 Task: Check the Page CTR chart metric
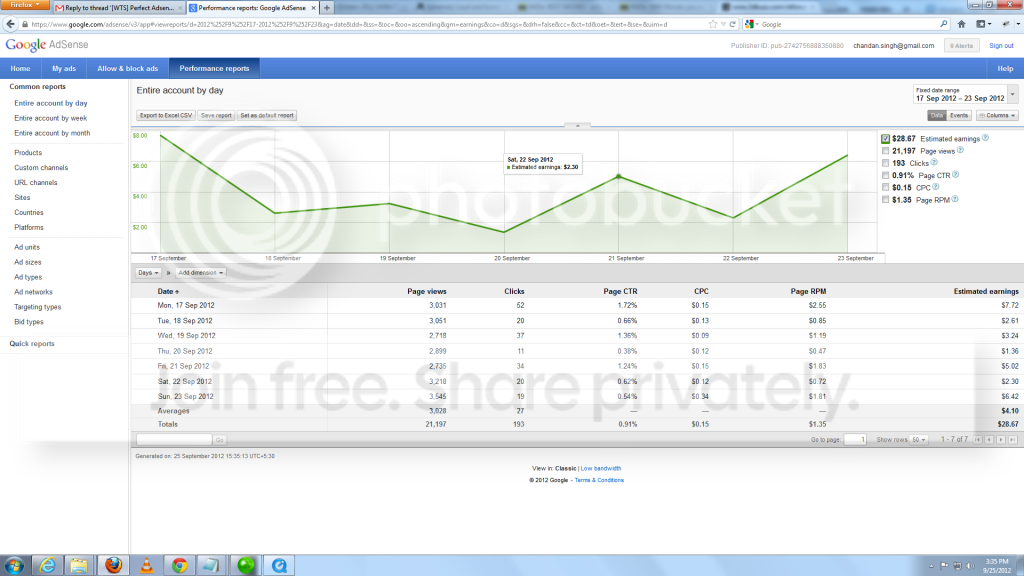pyautogui.click(x=886, y=175)
